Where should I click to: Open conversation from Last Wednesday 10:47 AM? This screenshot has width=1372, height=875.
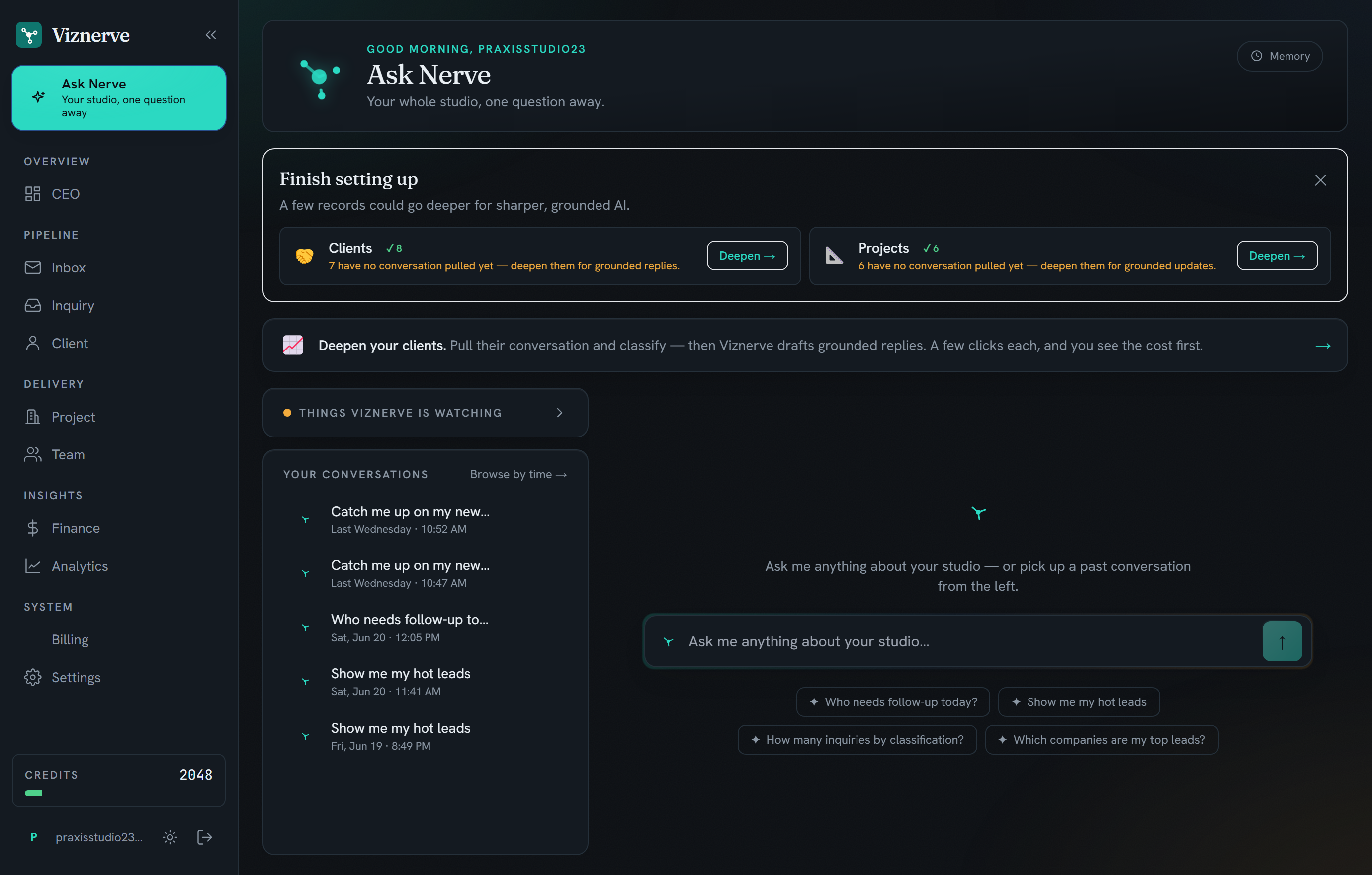pos(425,573)
